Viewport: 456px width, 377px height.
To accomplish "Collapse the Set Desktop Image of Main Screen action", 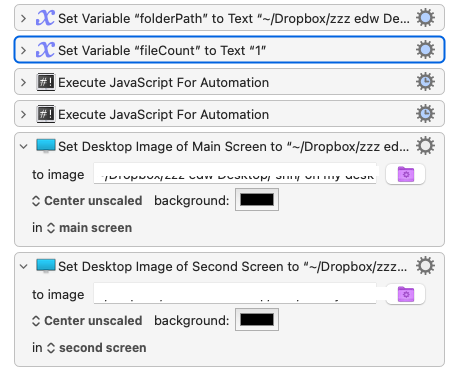I will (23, 146).
